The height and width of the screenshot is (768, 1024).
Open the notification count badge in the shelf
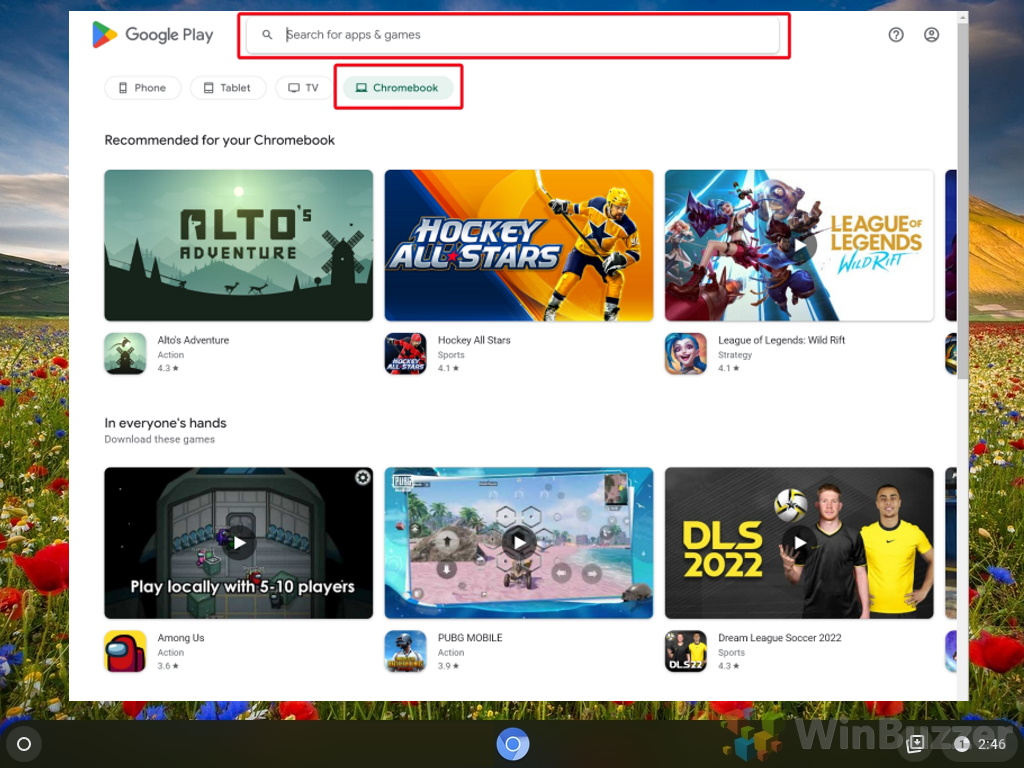(x=961, y=744)
